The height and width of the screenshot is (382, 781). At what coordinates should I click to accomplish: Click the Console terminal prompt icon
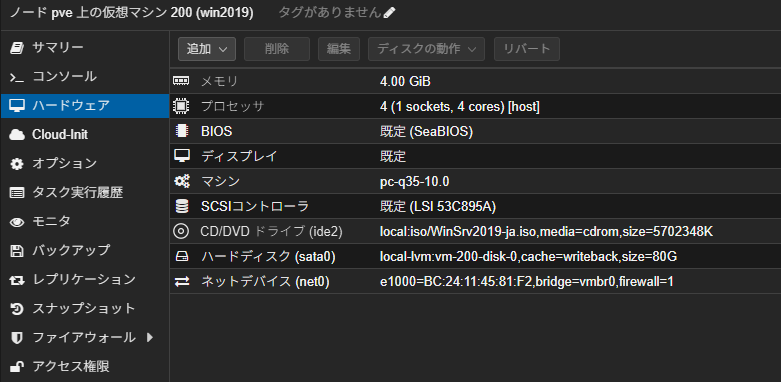click(x=17, y=77)
